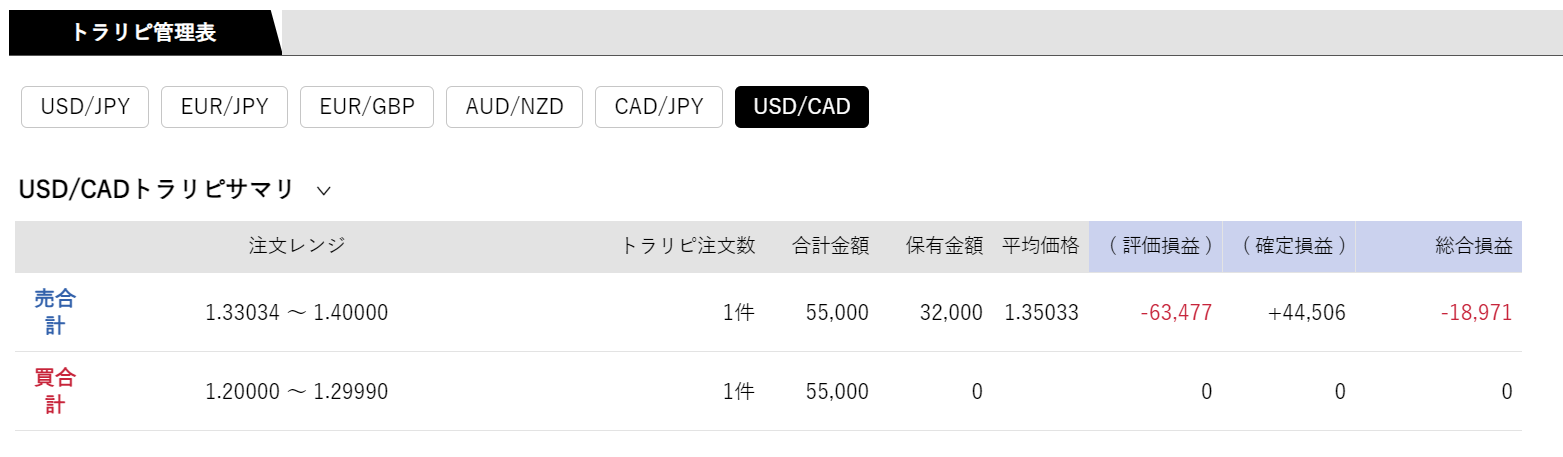
Task: Click the 注文レンジ column header
Action: coord(297,246)
